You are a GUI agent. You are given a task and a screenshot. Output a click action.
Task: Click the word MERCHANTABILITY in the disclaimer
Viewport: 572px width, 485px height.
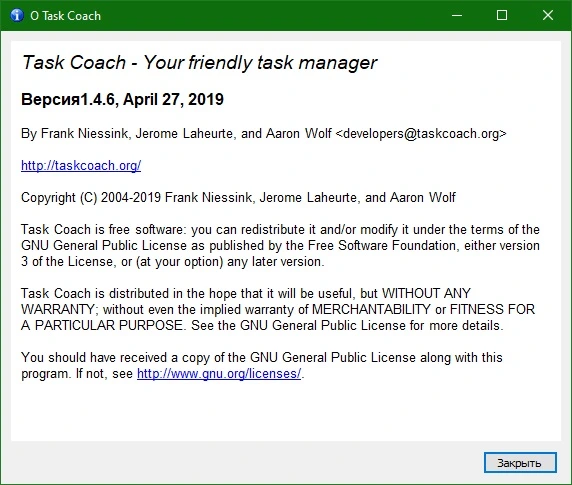[x=371, y=310]
